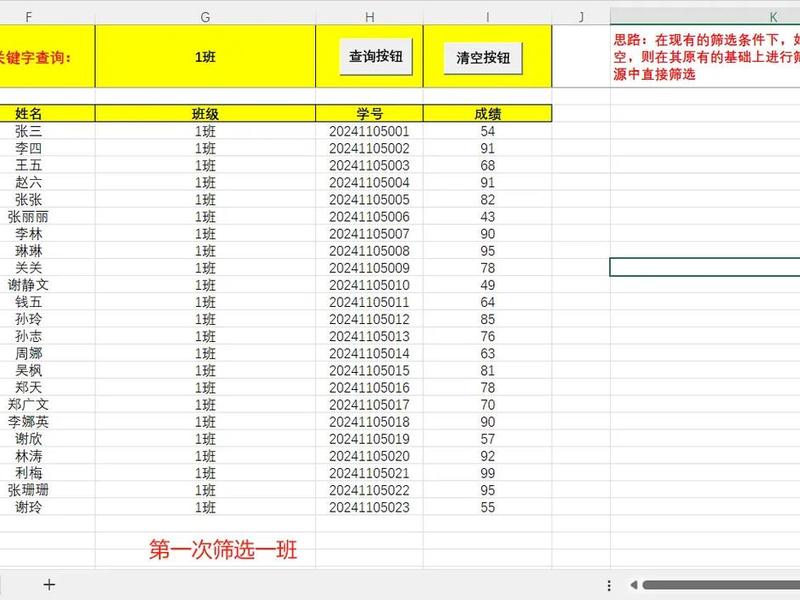Click the active selected cell in column K

pos(705,267)
